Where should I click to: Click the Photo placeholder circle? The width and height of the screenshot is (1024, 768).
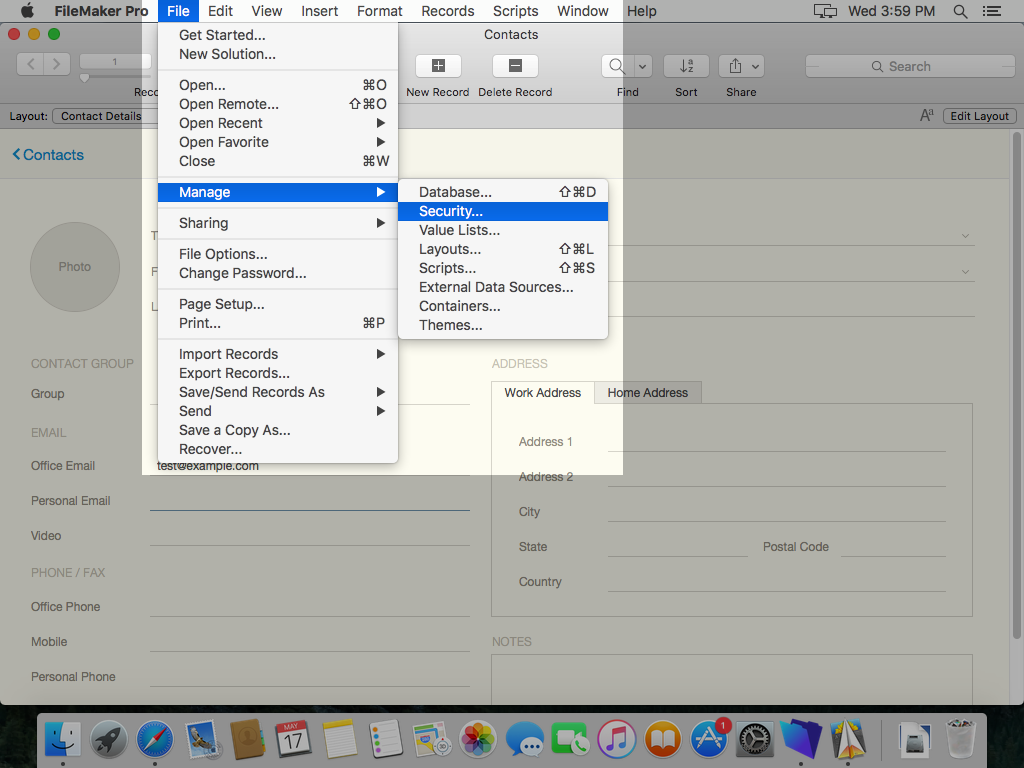pos(75,266)
